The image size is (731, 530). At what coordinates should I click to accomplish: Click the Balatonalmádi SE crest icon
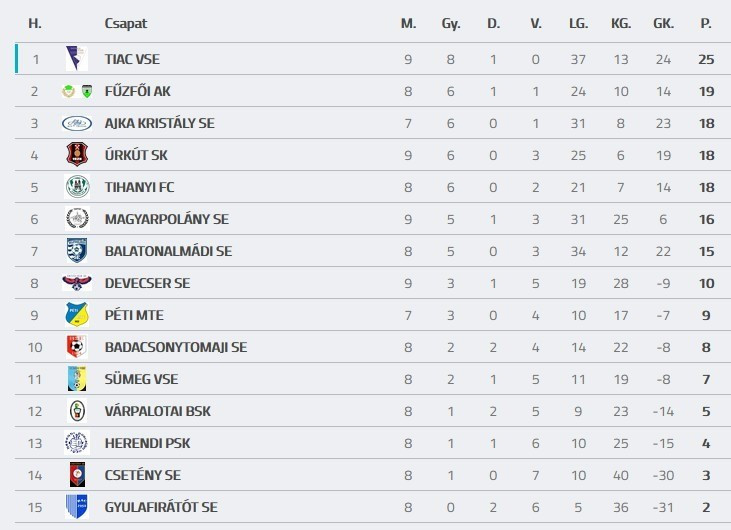[76, 251]
